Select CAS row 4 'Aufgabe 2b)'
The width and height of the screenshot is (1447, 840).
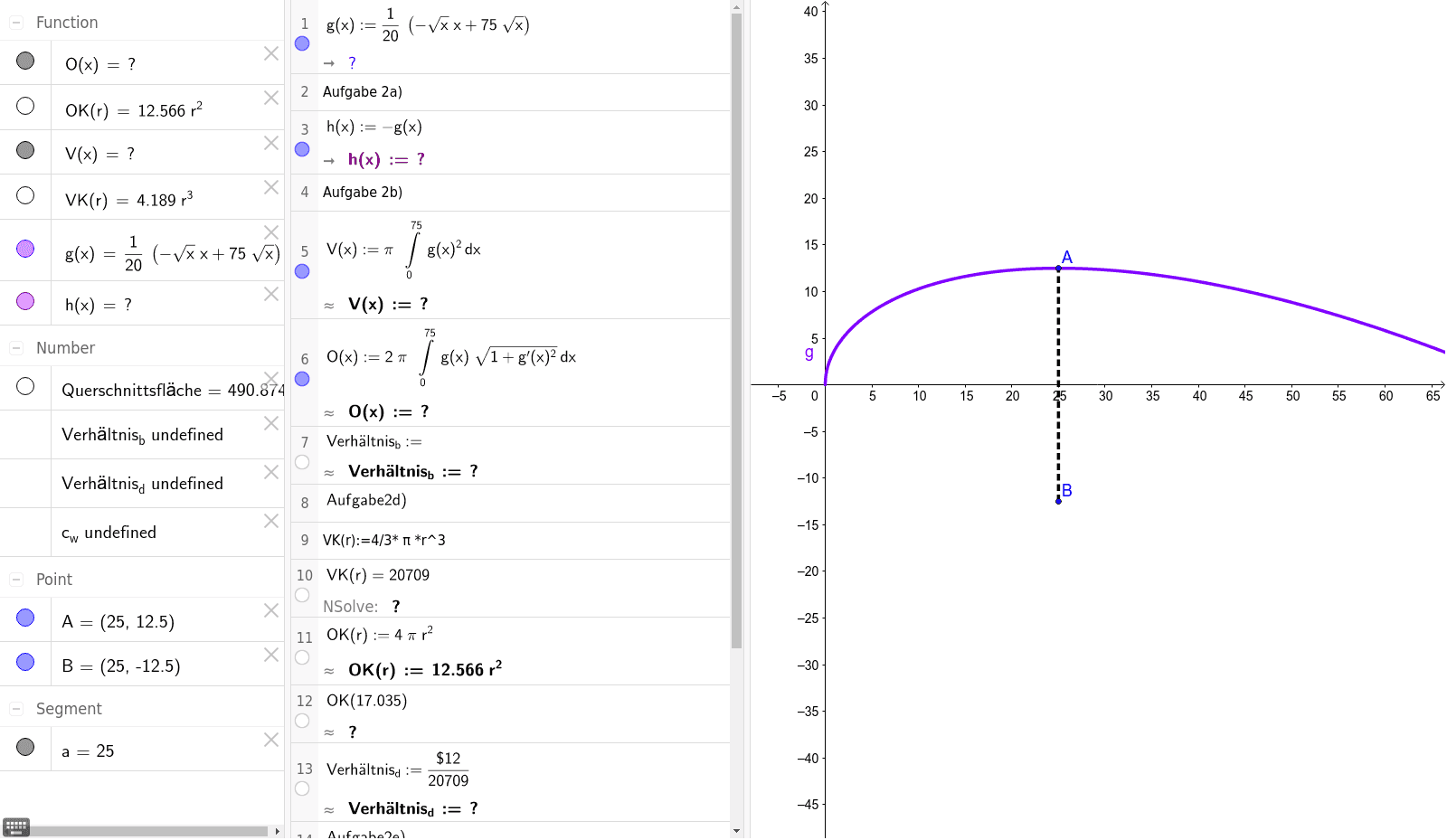(363, 193)
